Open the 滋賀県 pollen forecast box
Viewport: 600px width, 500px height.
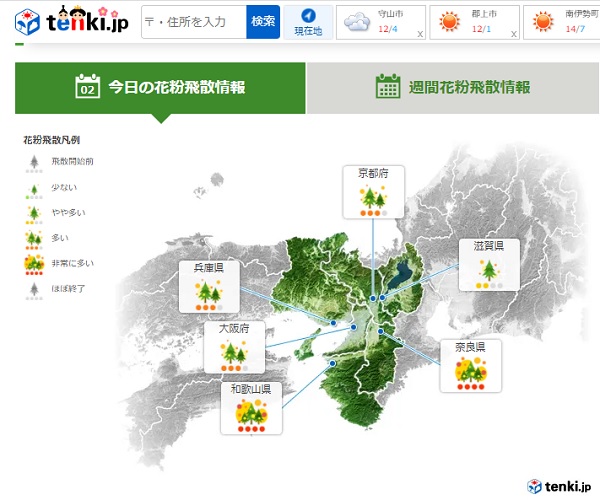(488, 265)
